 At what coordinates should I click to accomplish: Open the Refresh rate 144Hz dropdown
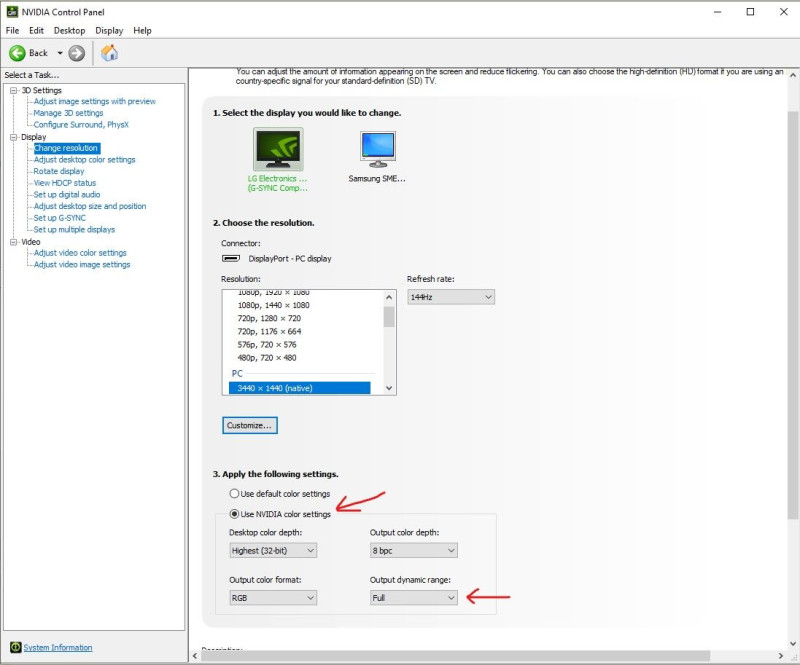(451, 297)
